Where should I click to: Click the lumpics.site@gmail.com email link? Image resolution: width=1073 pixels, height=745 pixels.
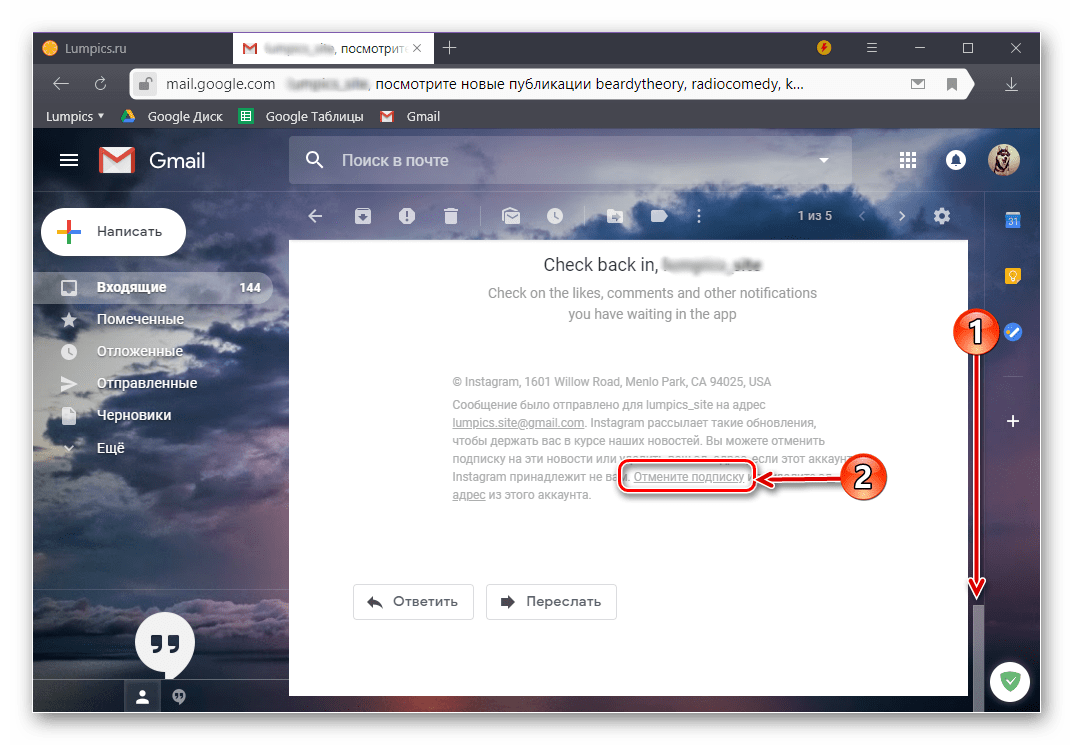coord(518,423)
